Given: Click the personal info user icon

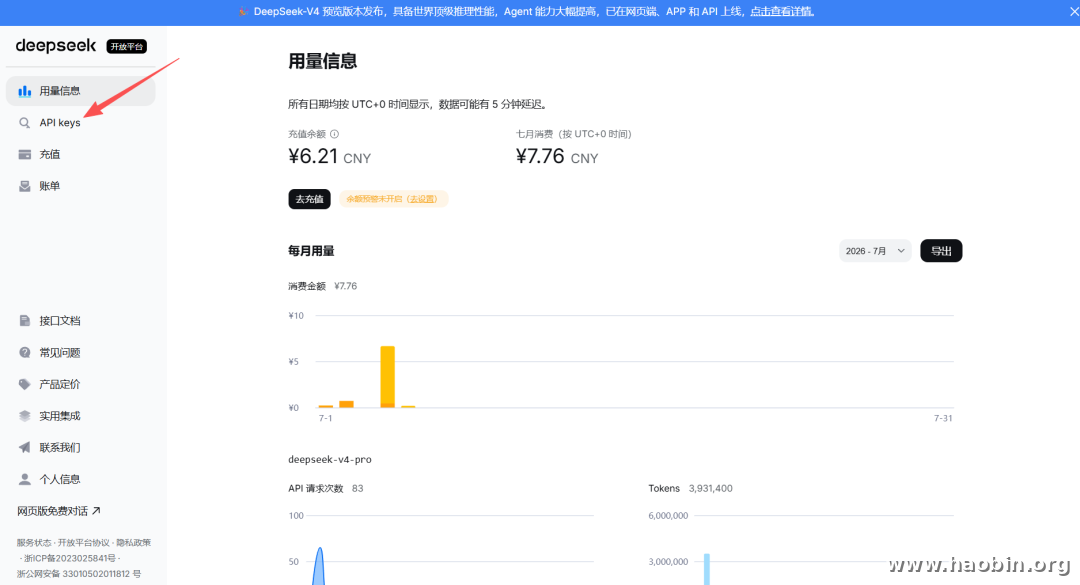Looking at the screenshot, I should click(x=25, y=479).
